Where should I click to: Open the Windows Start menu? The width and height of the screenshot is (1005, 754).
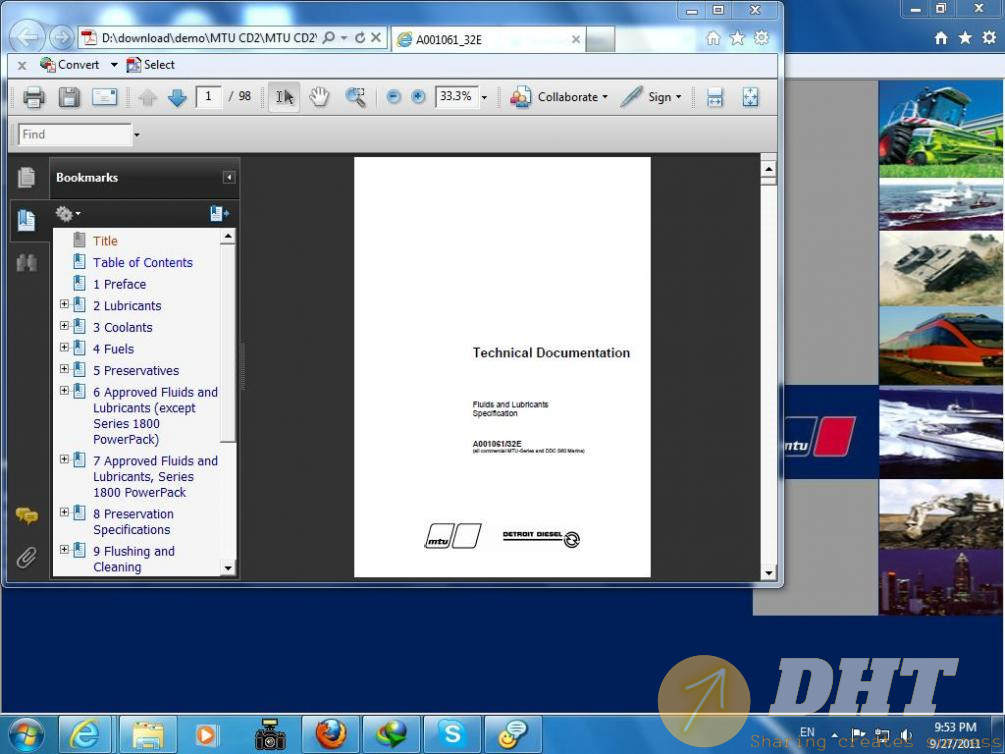click(26, 734)
